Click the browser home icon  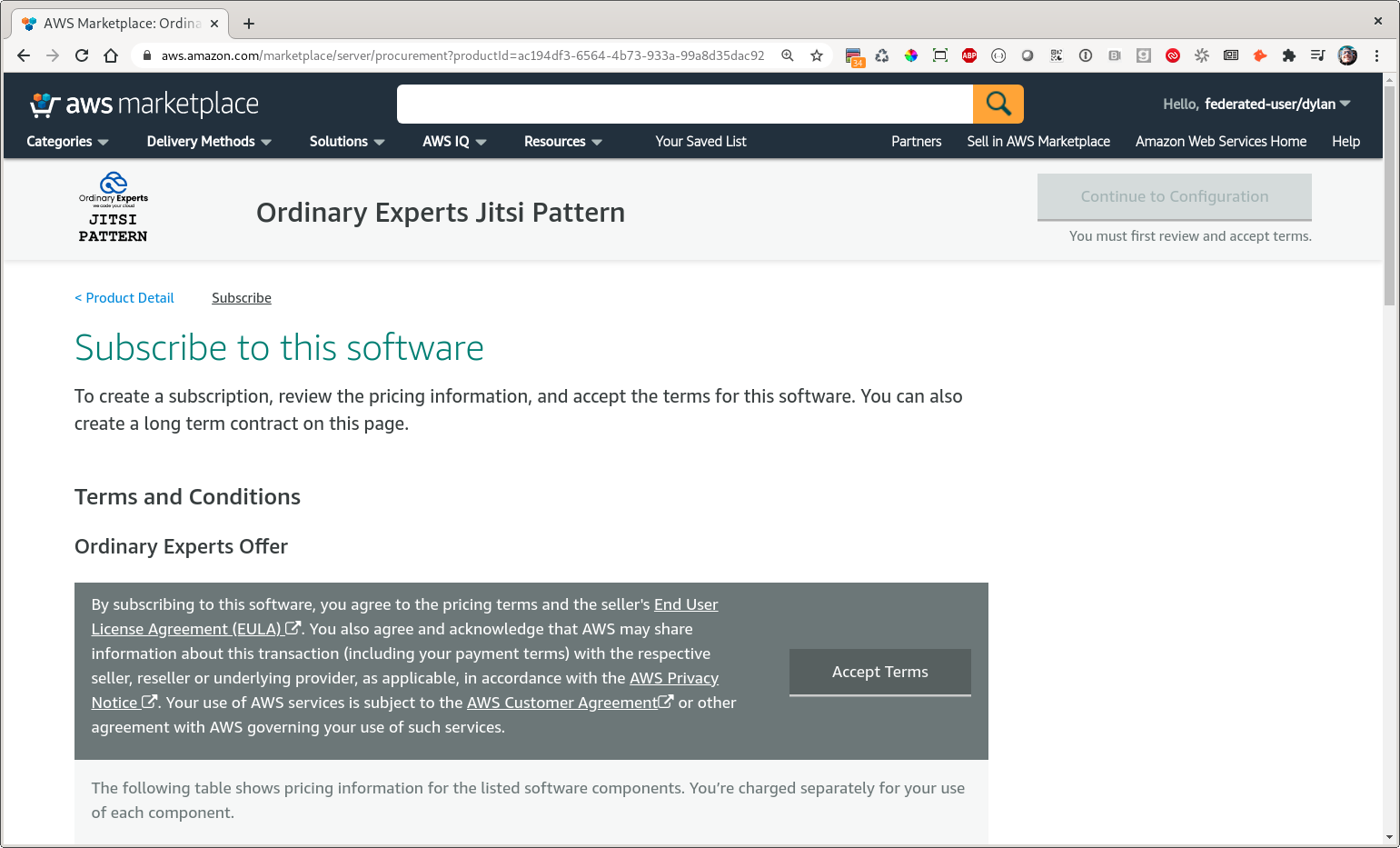click(111, 55)
